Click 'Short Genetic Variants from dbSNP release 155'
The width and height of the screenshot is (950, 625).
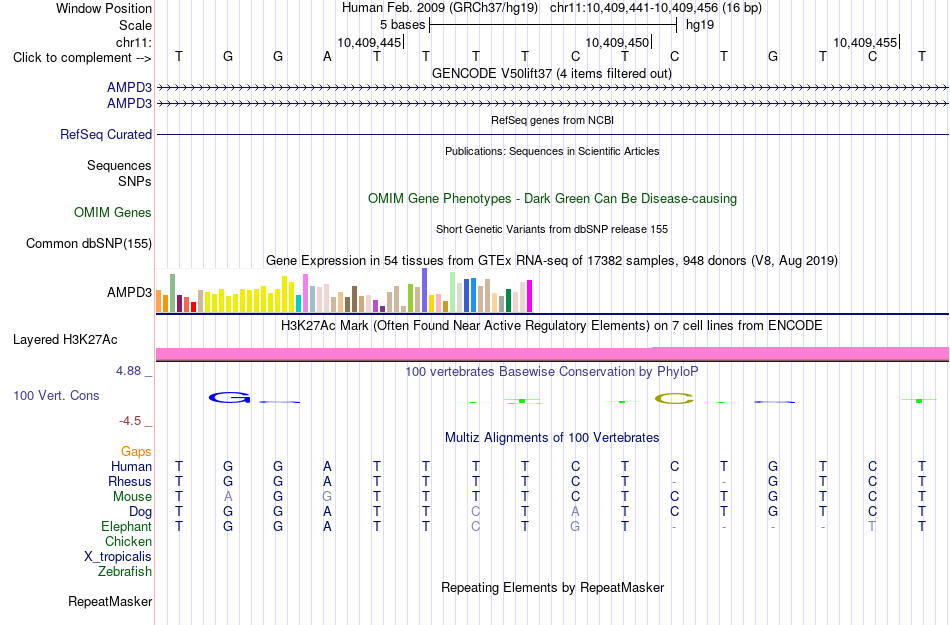(552, 230)
